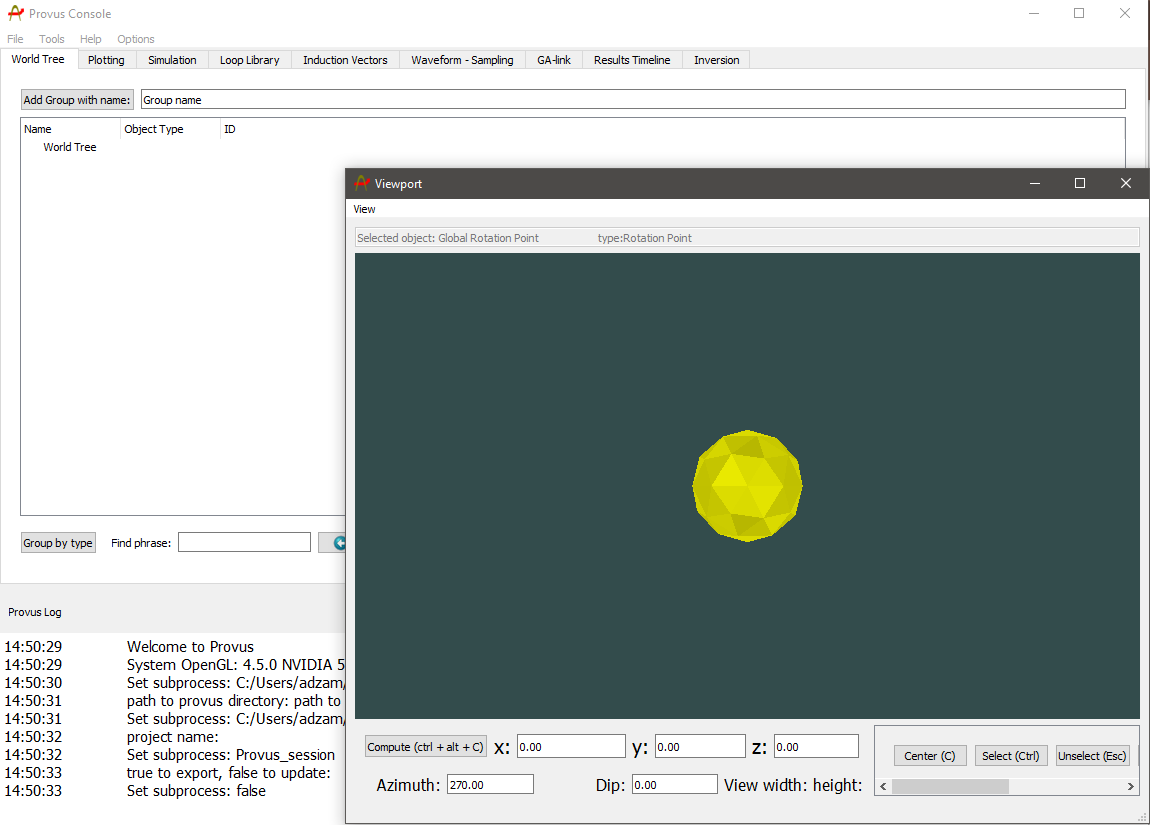Click the yellow rotation point sphere
Screen dimensions: 1150x825
coord(747,486)
